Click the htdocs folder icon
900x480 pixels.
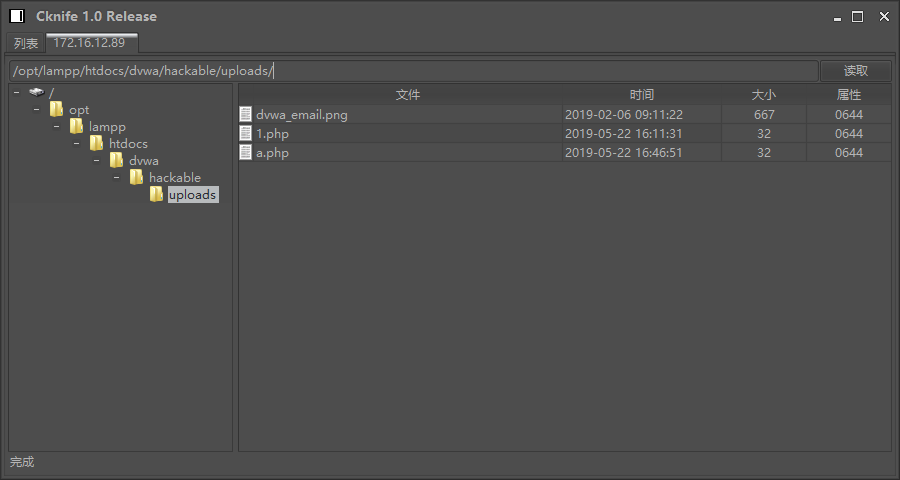[97, 144]
